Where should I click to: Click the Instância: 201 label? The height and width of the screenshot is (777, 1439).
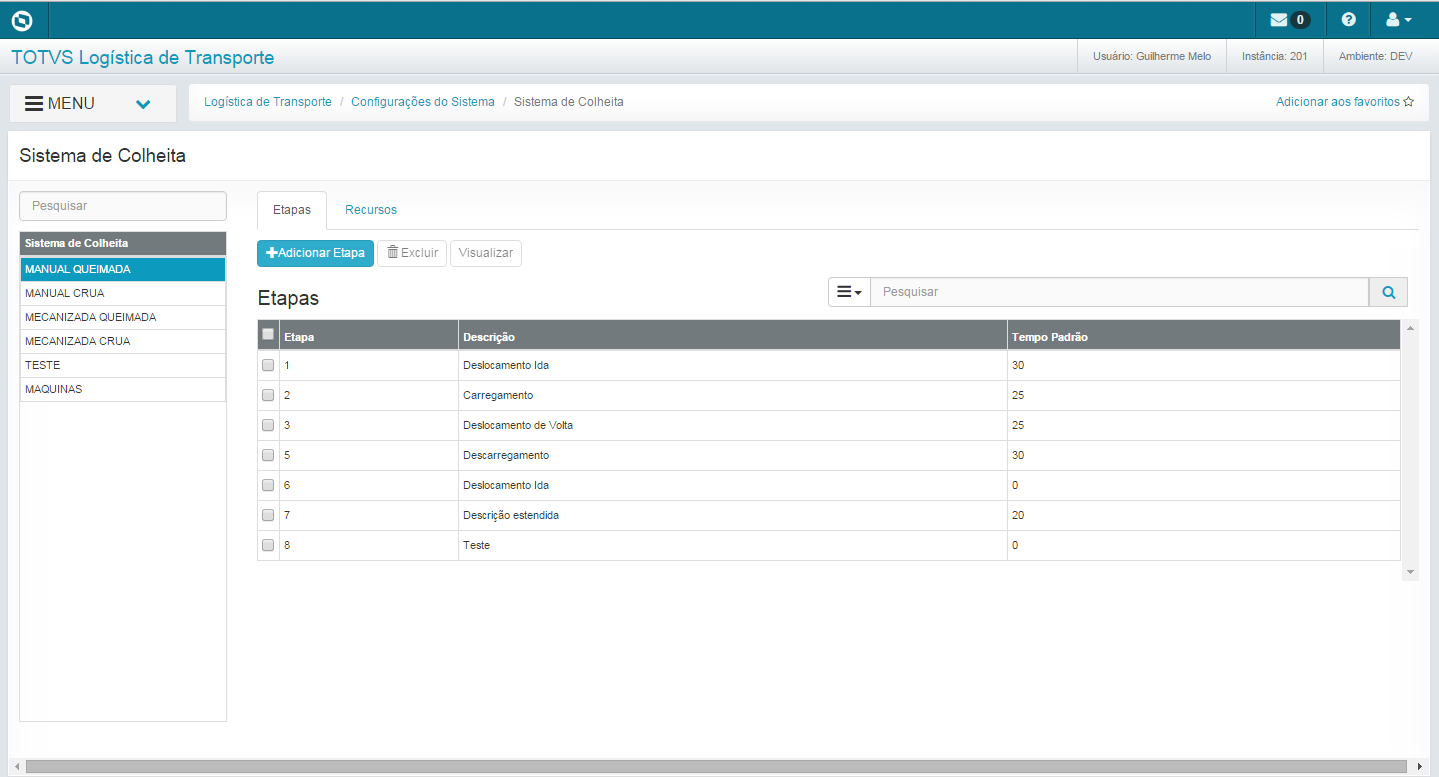pyautogui.click(x=1274, y=56)
